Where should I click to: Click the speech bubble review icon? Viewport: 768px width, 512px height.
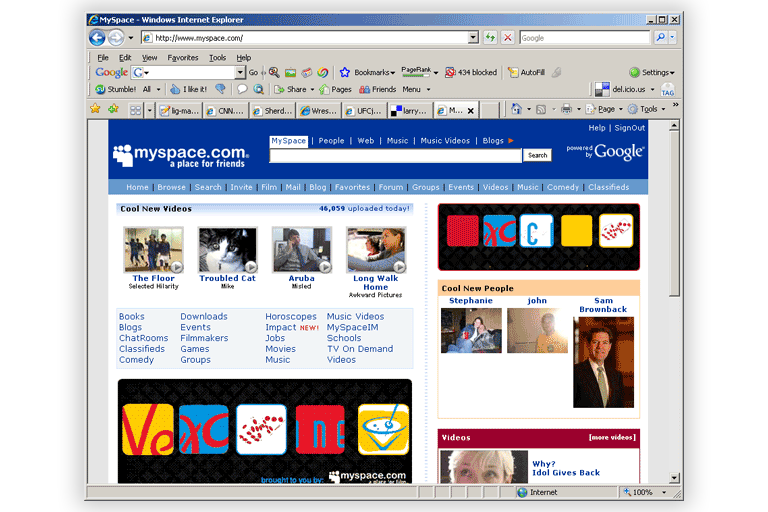pyautogui.click(x=242, y=89)
